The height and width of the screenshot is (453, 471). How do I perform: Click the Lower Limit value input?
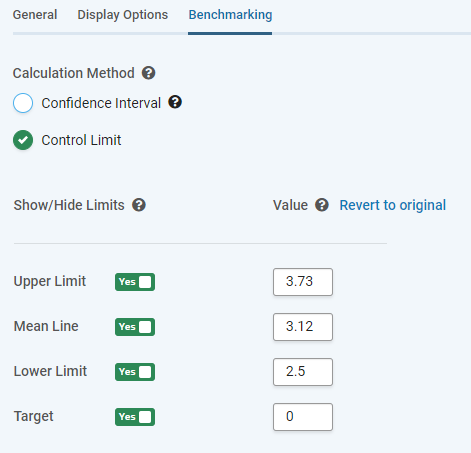(x=303, y=372)
